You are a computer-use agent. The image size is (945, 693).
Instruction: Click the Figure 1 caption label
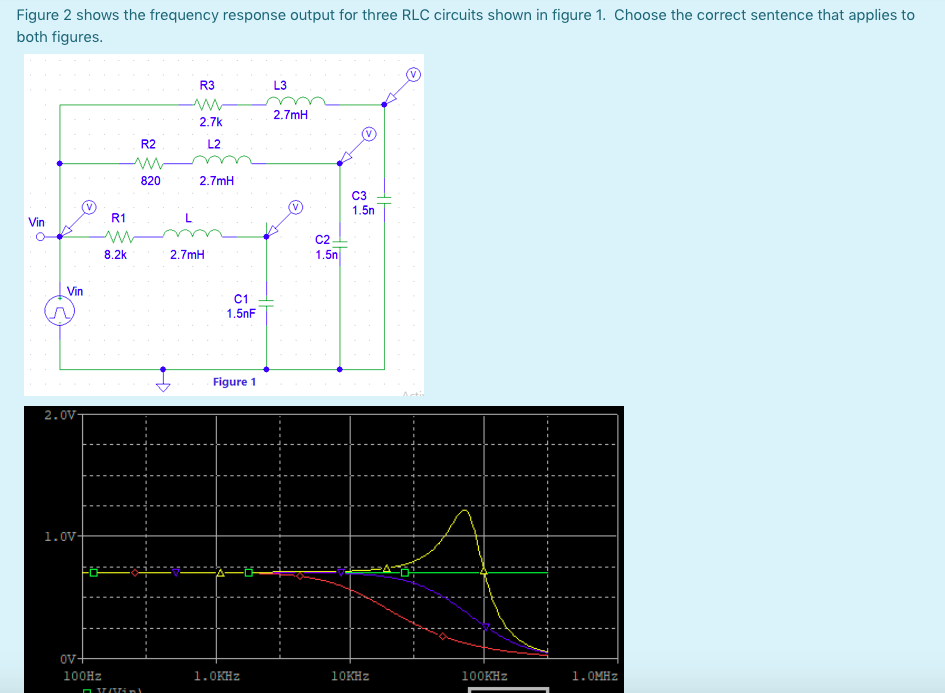tap(236, 381)
